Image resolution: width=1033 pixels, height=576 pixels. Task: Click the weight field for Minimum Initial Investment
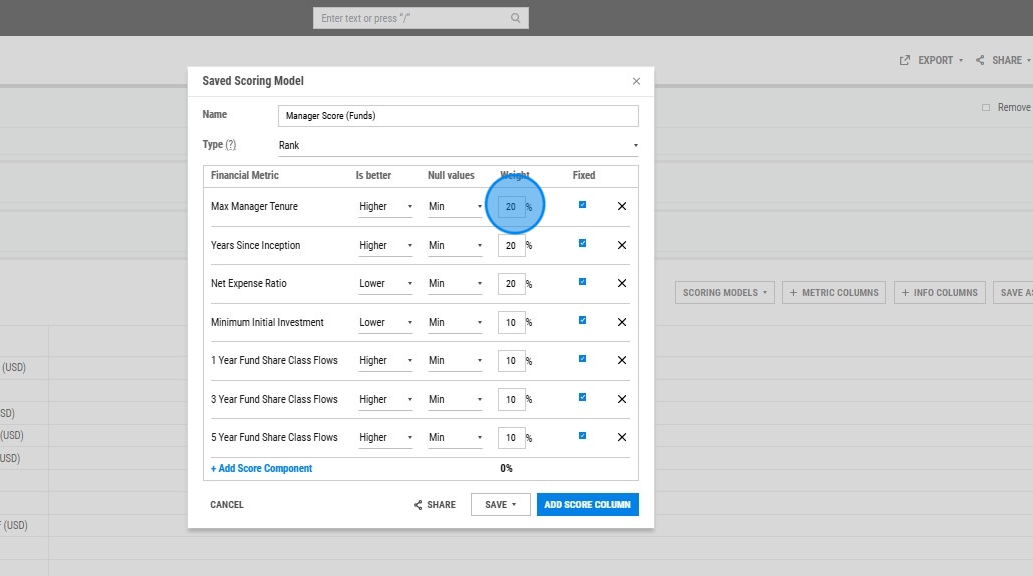[511, 323]
